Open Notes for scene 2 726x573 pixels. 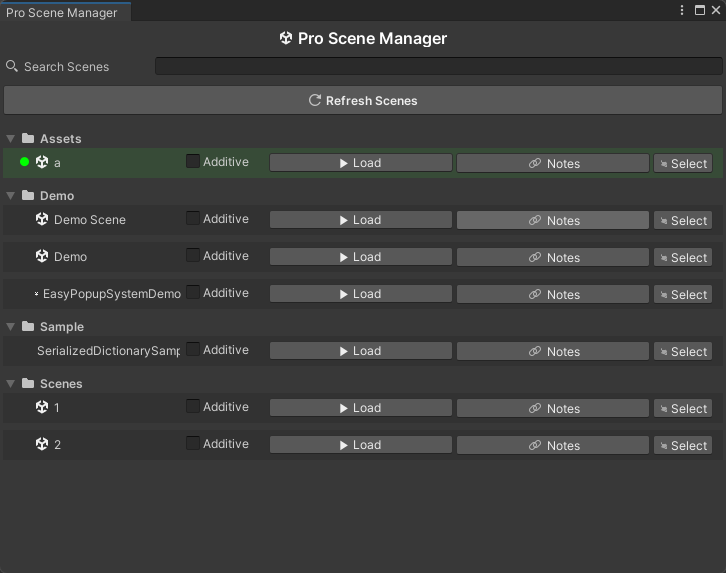click(553, 445)
